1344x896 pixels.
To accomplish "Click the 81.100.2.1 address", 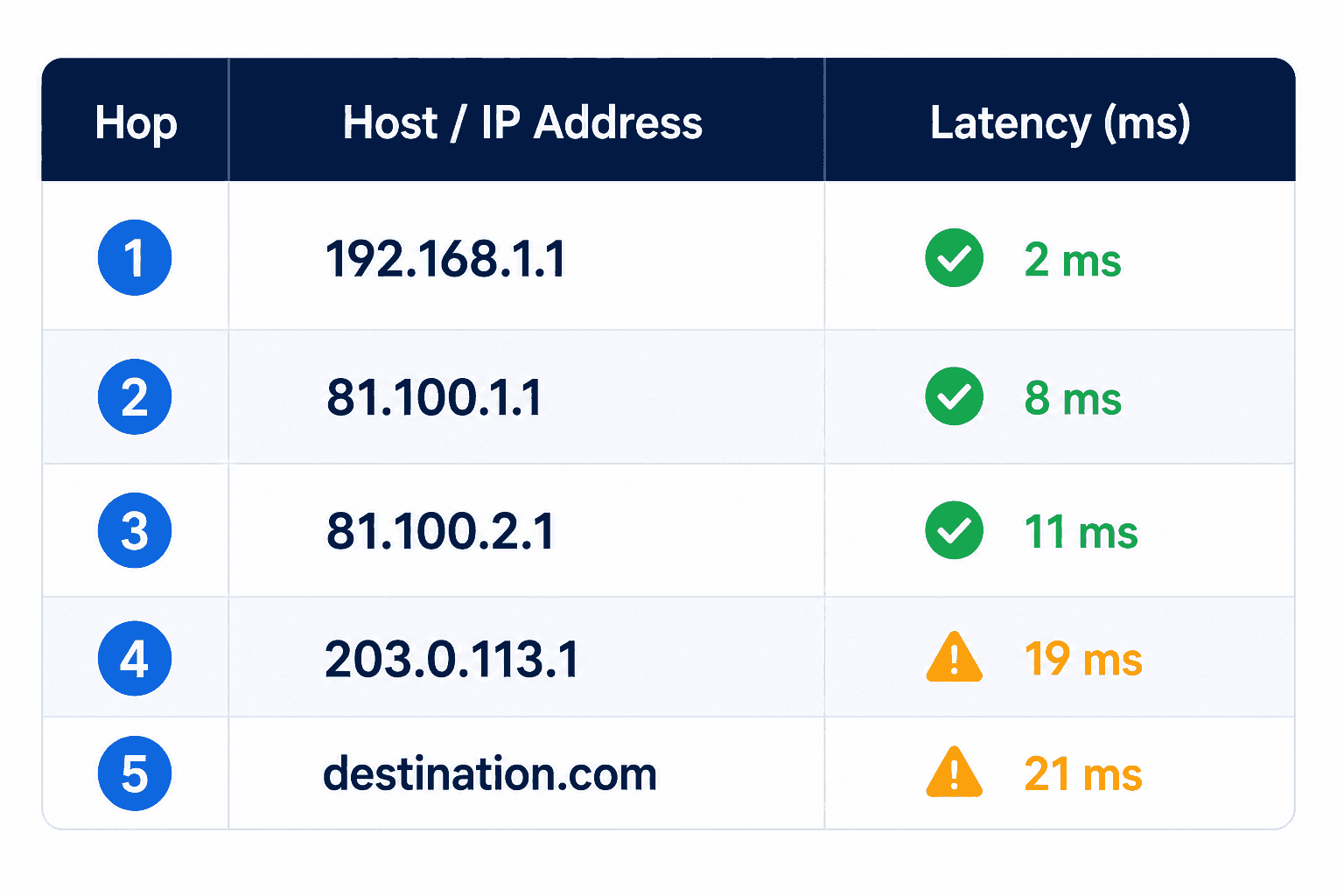I will click(x=440, y=532).
